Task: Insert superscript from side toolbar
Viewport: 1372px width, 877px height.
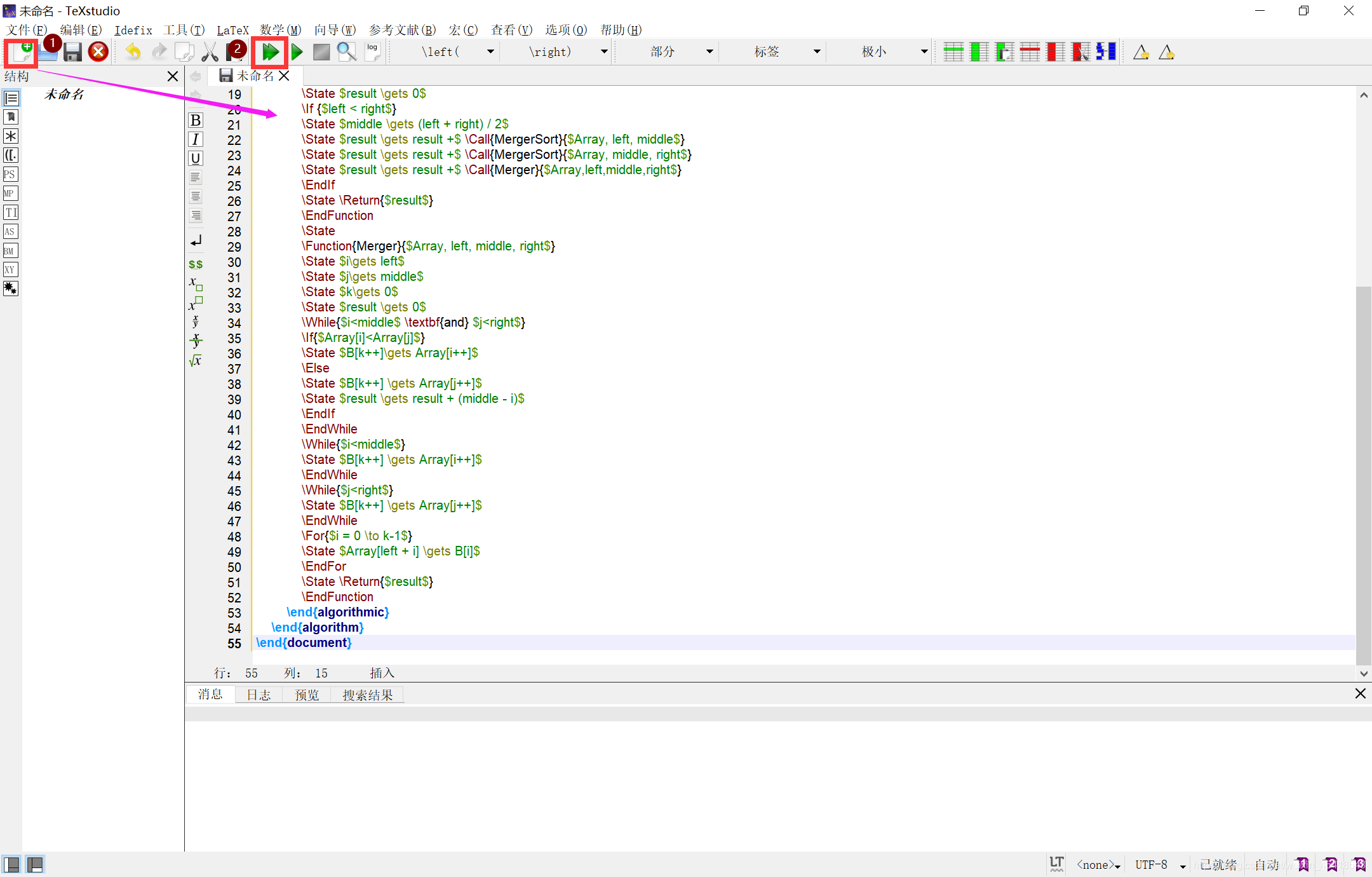Action: tap(196, 303)
